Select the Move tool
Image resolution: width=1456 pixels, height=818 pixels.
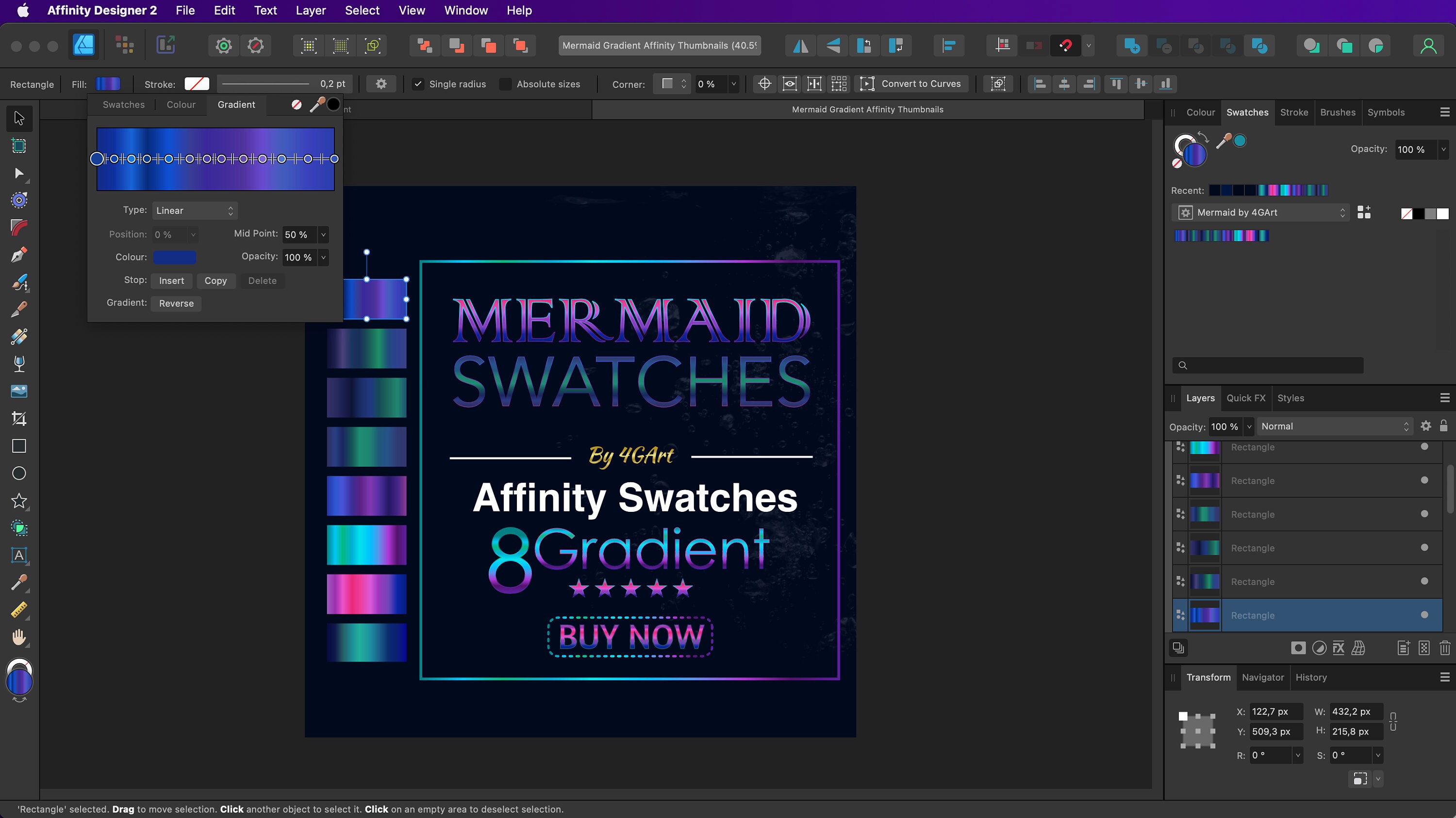click(18, 118)
